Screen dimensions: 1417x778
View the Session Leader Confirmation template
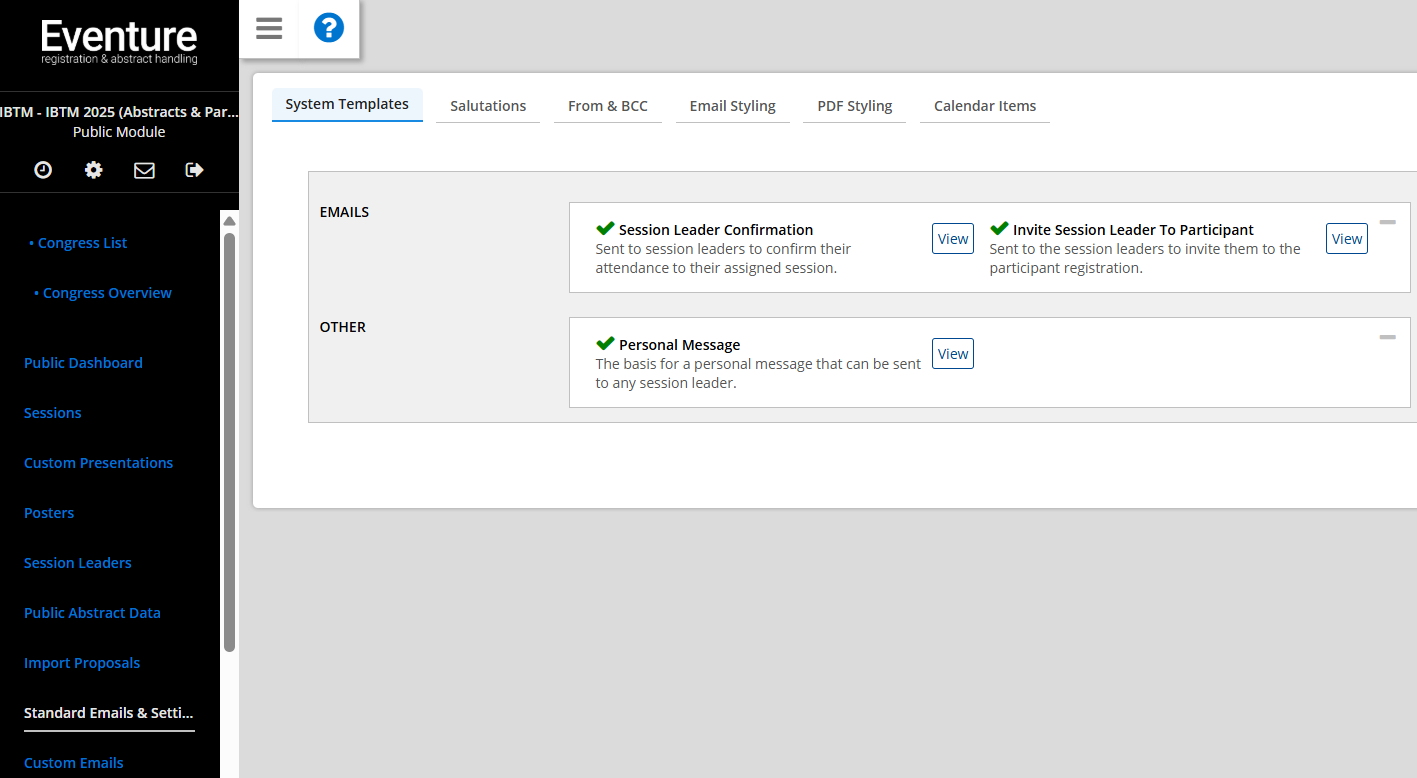[952, 239]
